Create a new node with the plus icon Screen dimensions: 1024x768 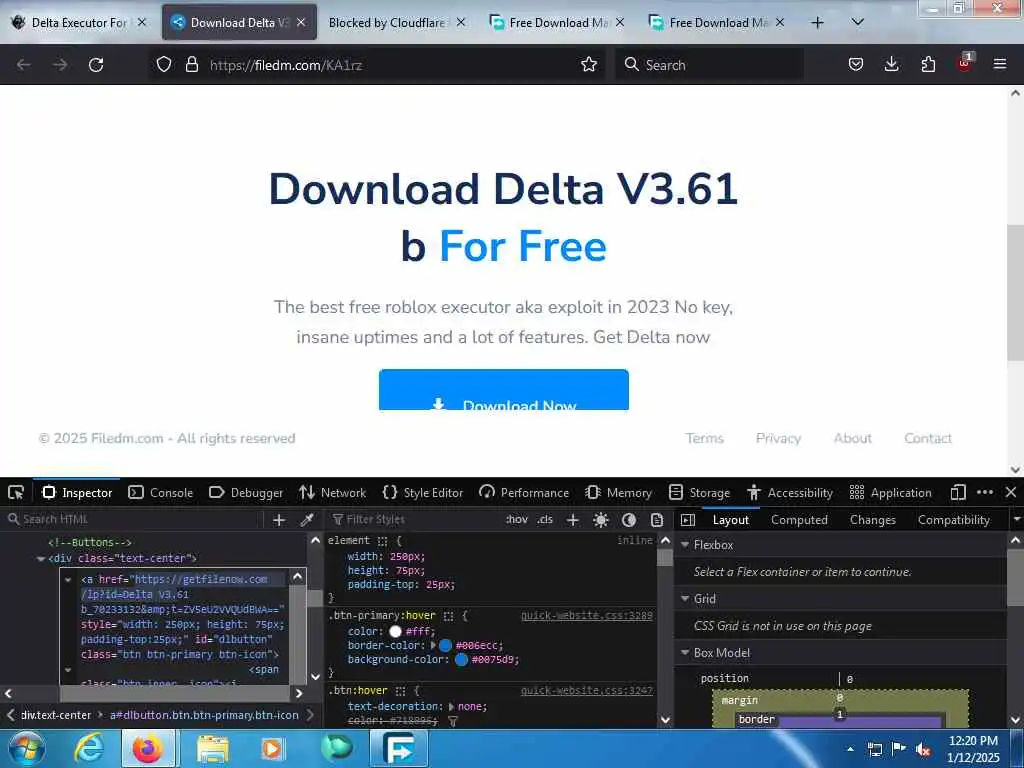click(x=279, y=520)
